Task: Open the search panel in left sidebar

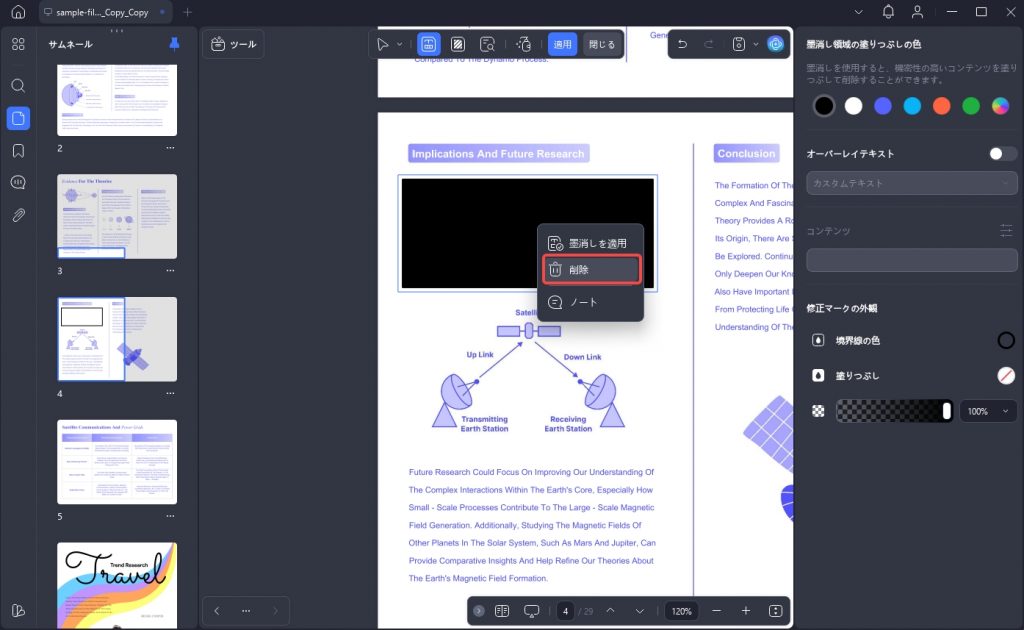Action: tap(18, 86)
